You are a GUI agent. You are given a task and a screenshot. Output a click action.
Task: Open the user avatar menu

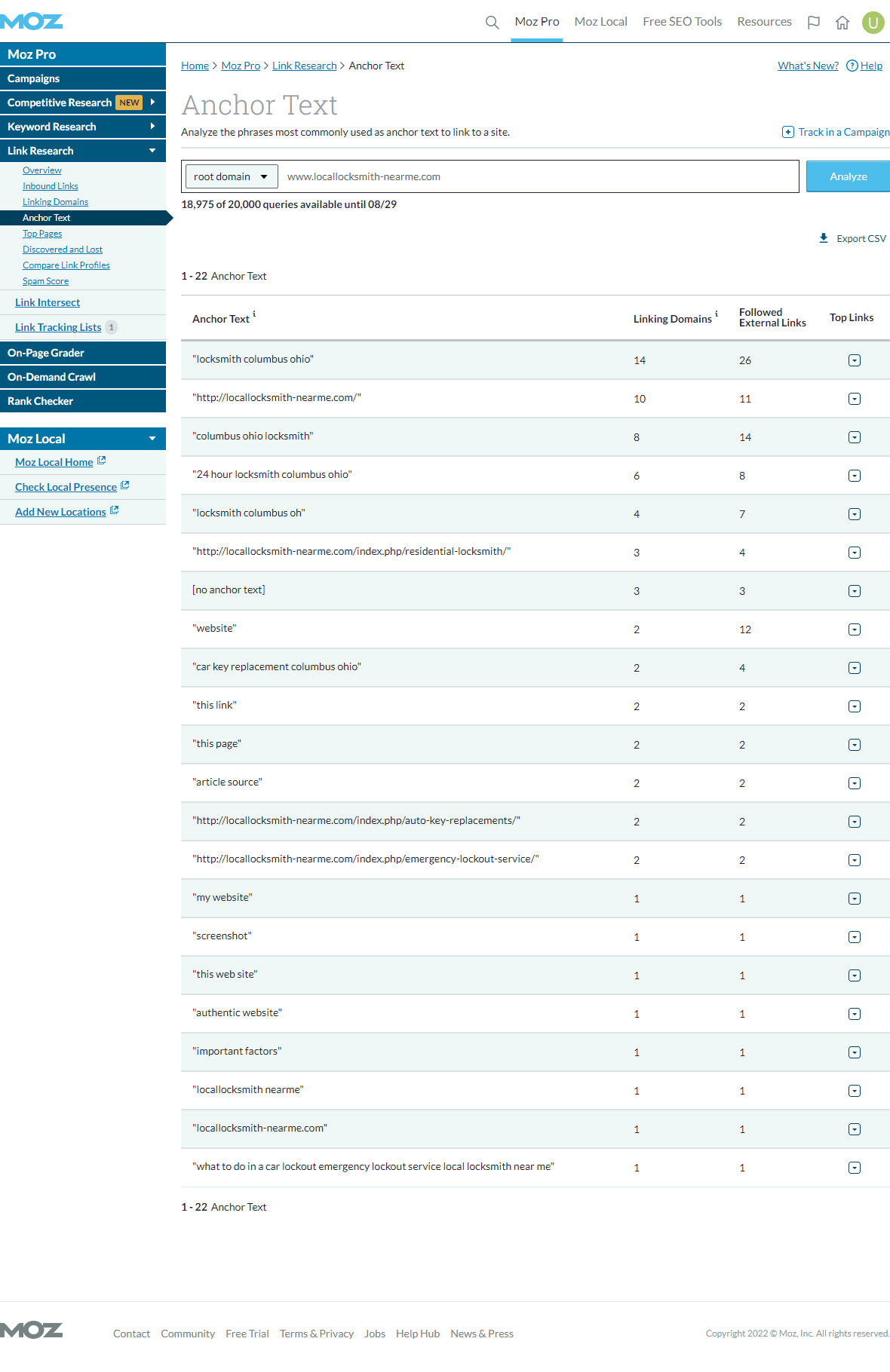click(x=873, y=23)
